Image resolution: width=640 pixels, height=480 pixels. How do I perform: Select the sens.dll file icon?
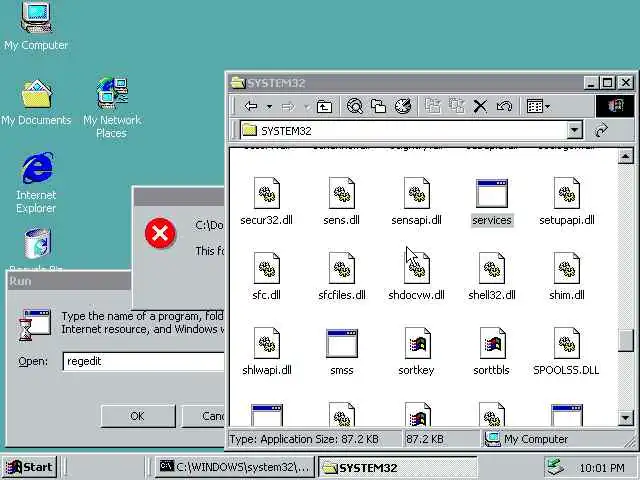(x=342, y=193)
